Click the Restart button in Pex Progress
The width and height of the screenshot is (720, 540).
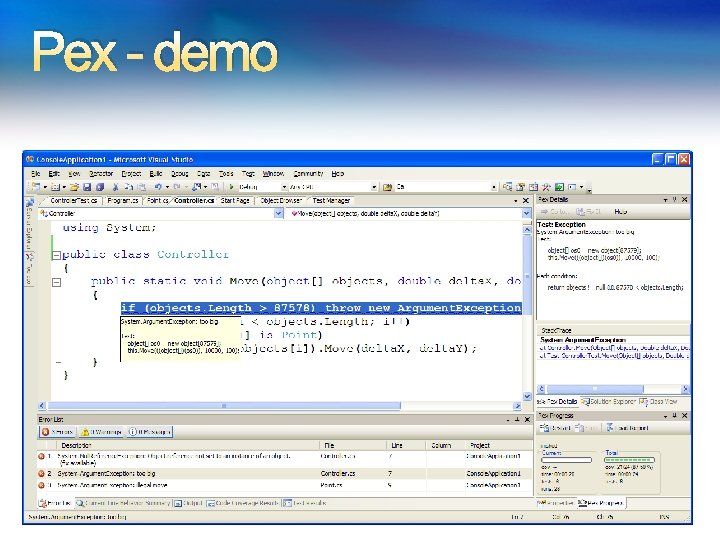(x=555, y=428)
